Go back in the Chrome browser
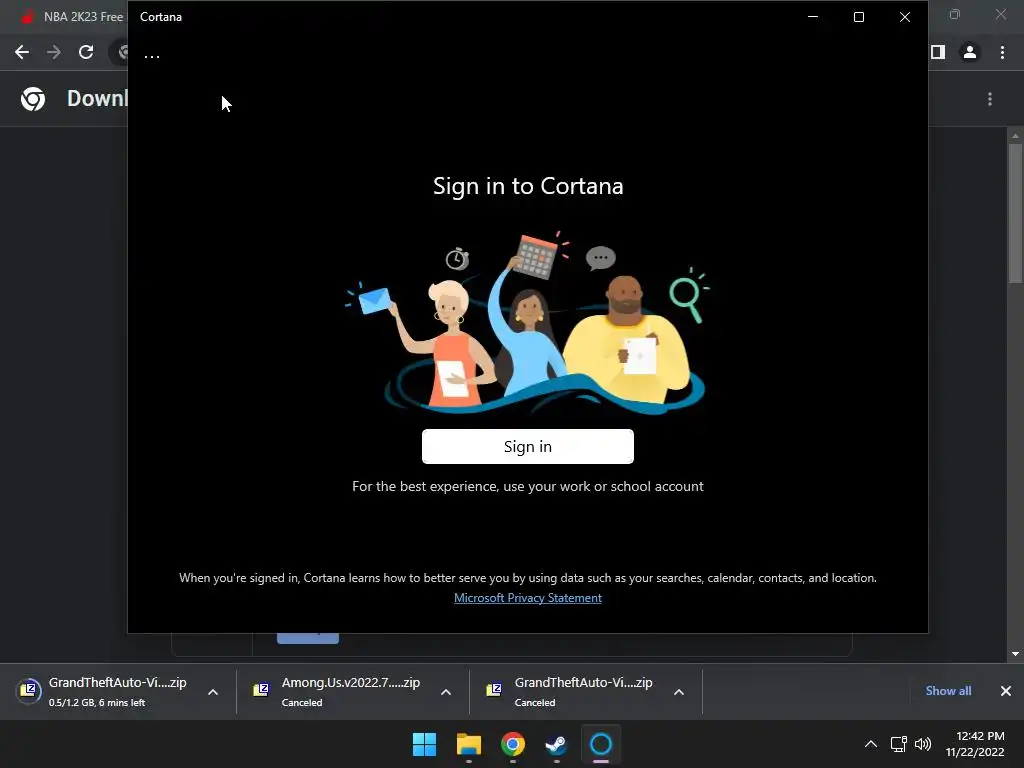 (x=22, y=52)
